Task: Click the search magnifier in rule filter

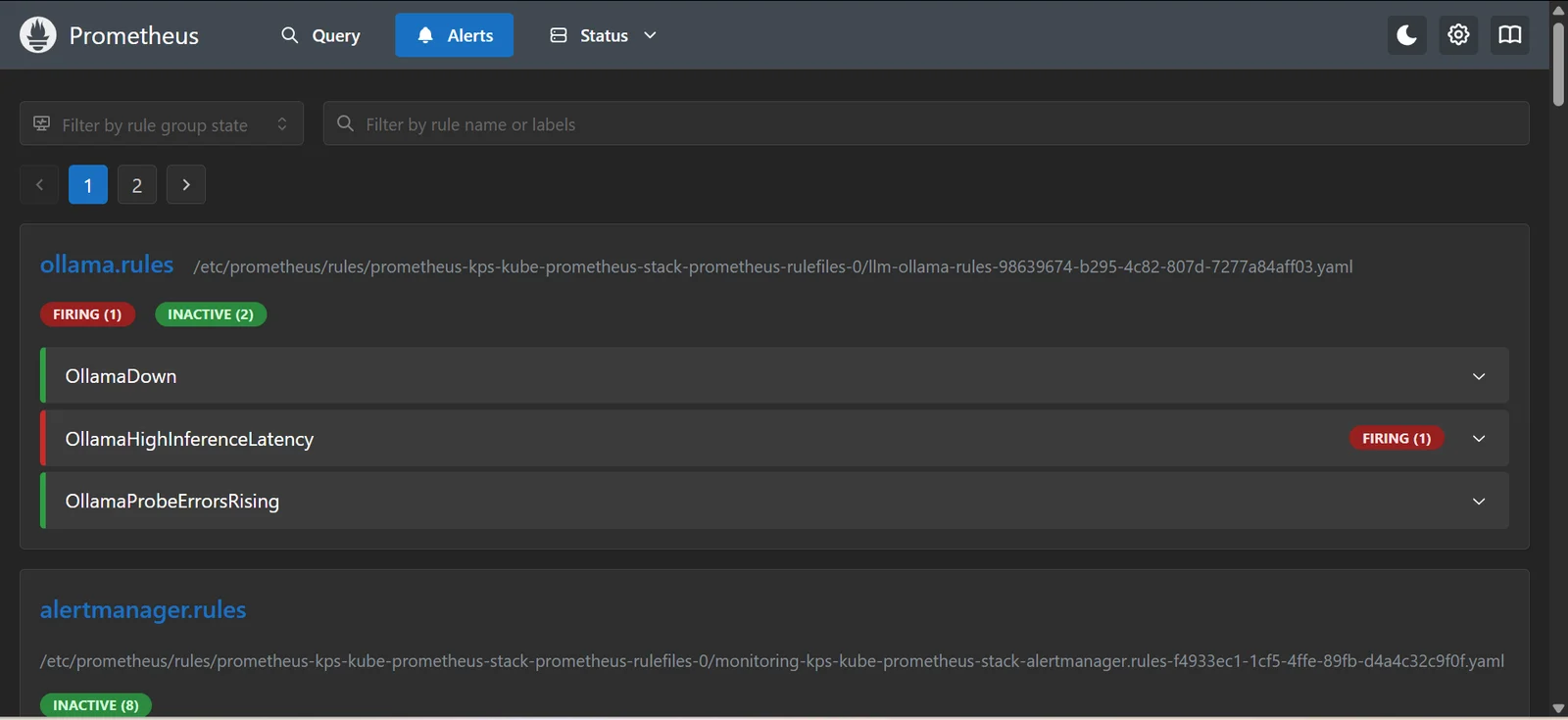Action: [x=345, y=123]
